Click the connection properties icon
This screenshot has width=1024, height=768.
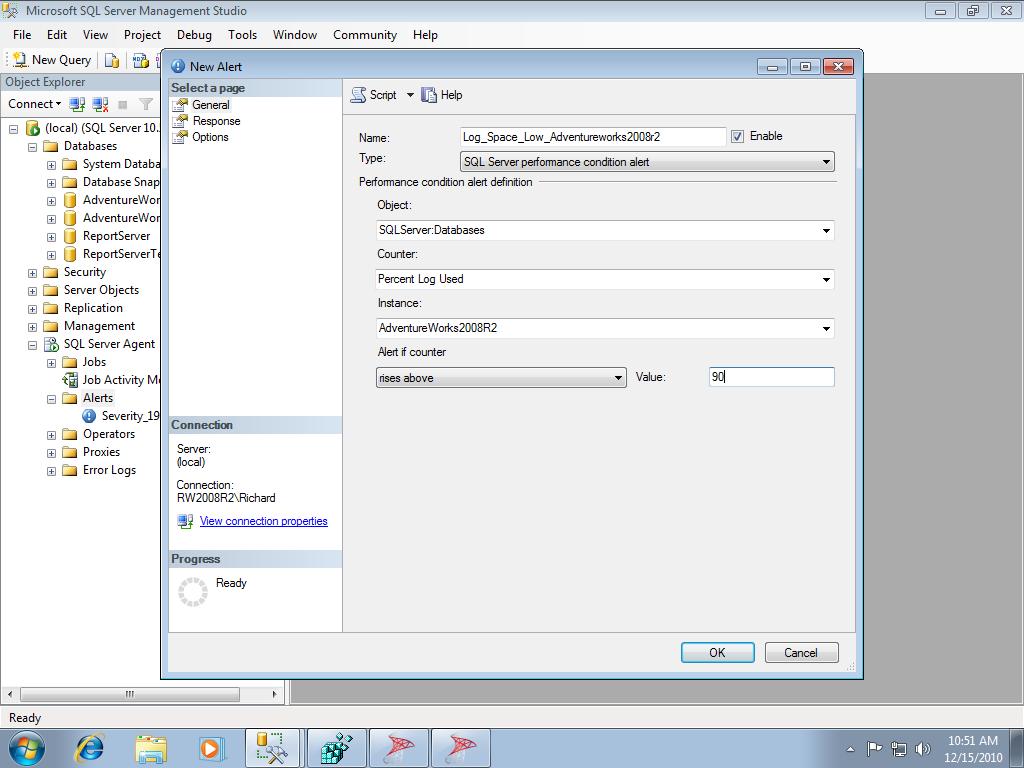coord(185,521)
